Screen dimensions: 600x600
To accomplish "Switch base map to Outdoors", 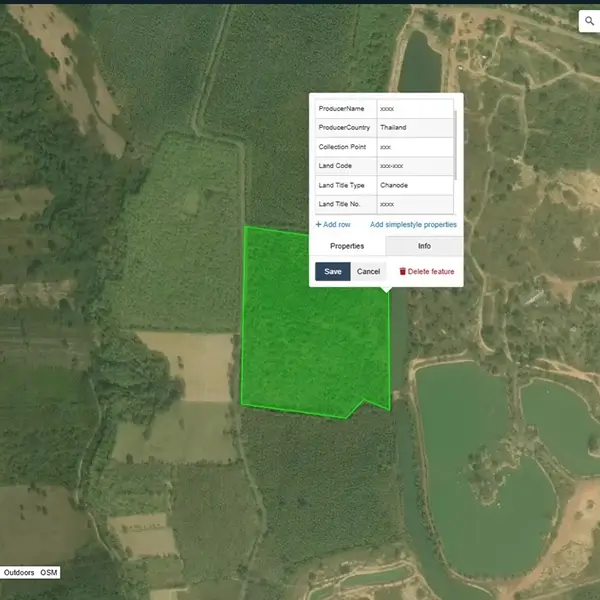I will pos(19,573).
